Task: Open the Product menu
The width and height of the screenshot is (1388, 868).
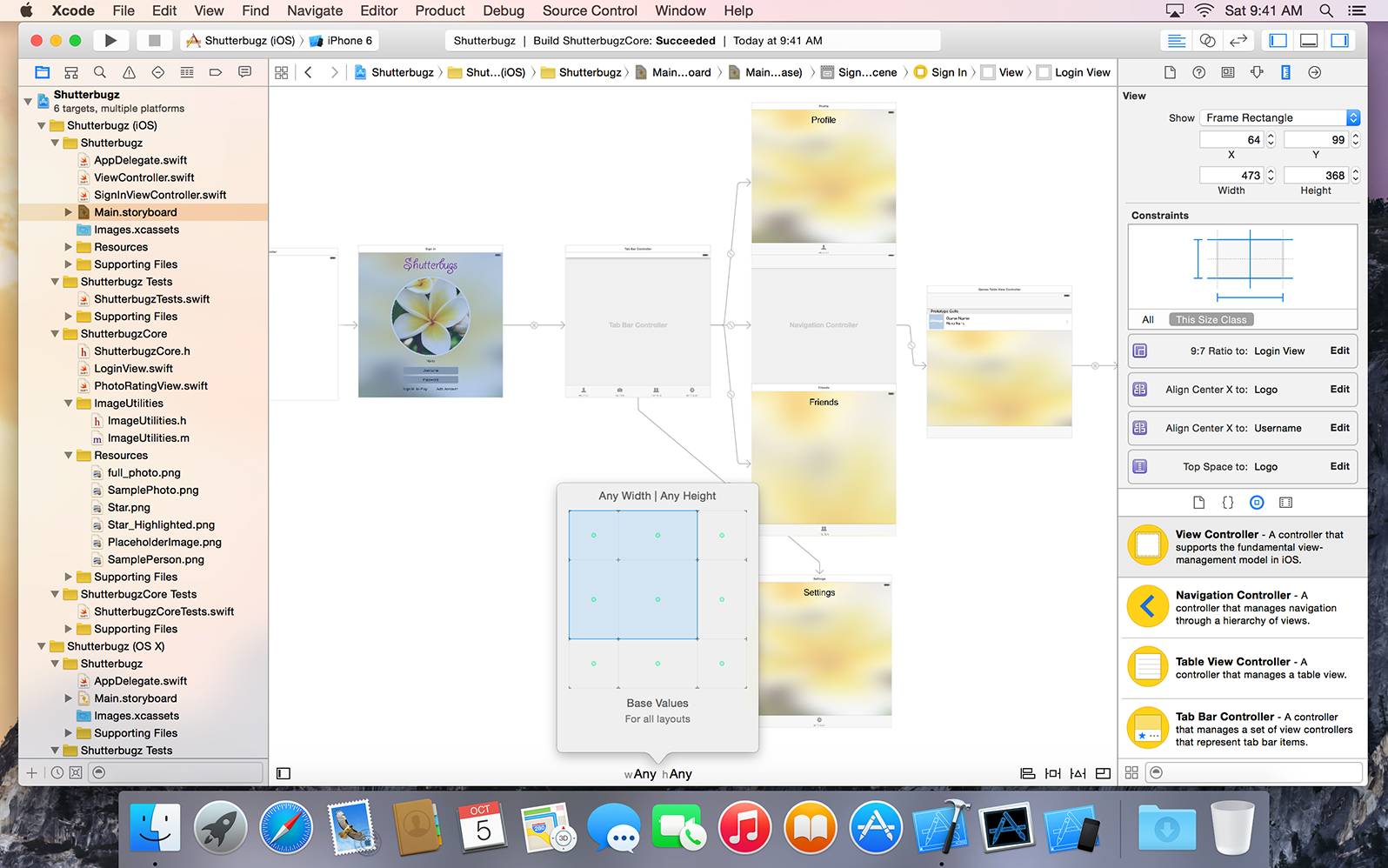Action: tap(440, 10)
